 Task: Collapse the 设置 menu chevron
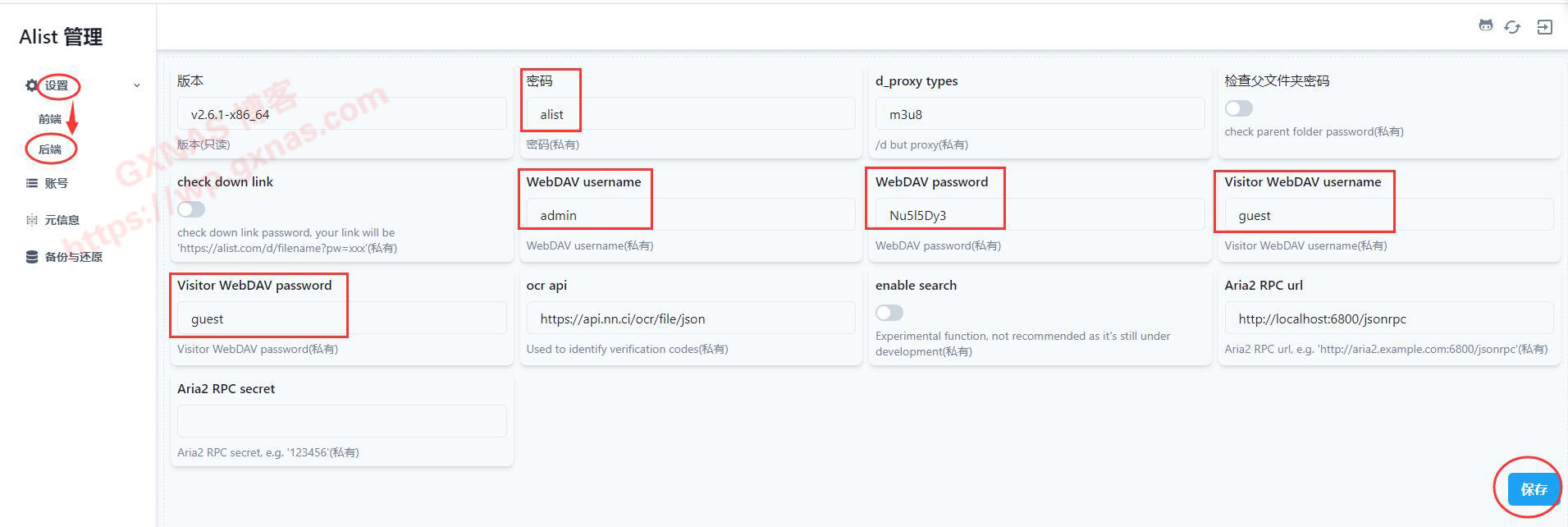pyautogui.click(x=137, y=85)
